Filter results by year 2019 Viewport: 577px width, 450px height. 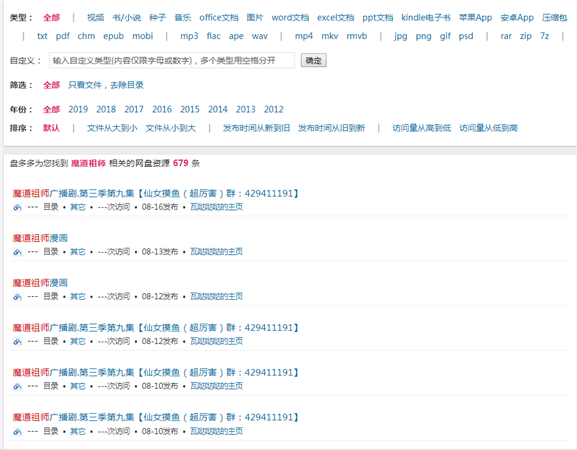click(78, 109)
